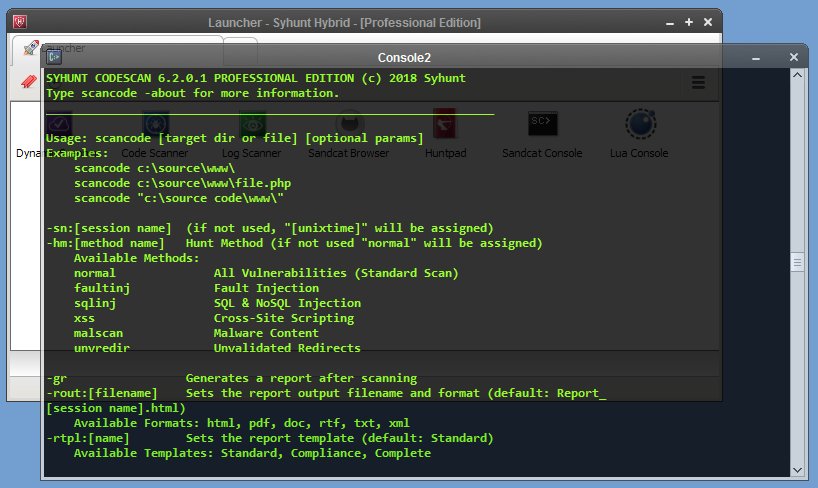The height and width of the screenshot is (488, 818).
Task: Click the red eraser icon in Launcher toolbar
Action: (x=29, y=82)
